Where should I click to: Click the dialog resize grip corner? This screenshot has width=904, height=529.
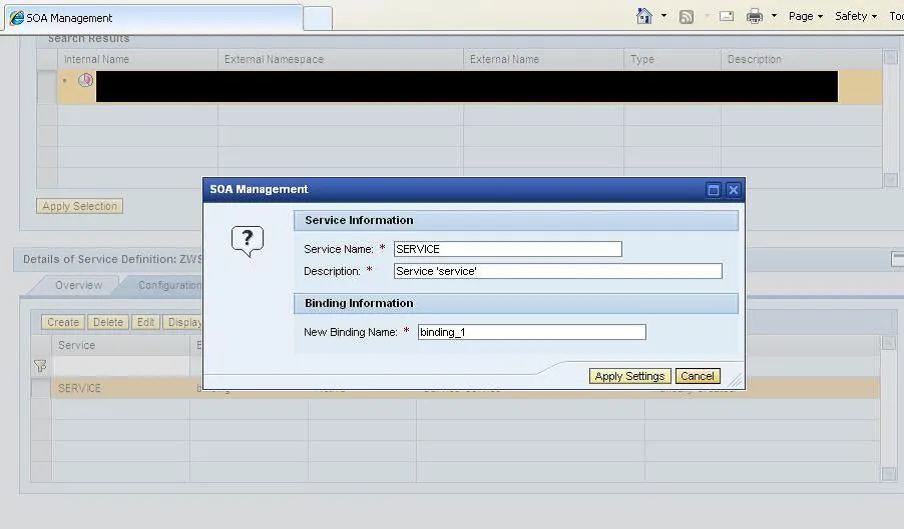[x=735, y=381]
